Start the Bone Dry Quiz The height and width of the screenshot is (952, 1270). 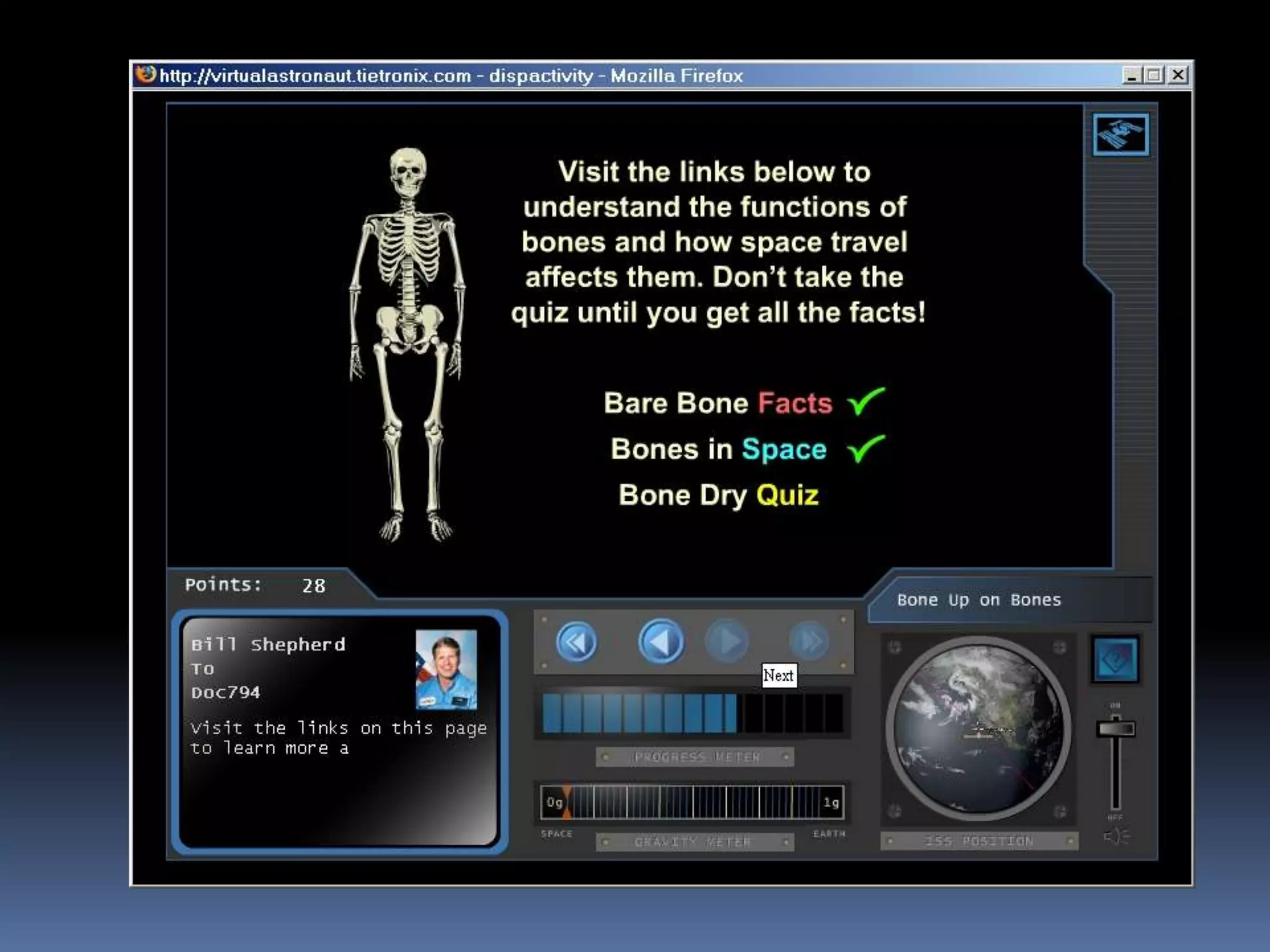tap(718, 495)
